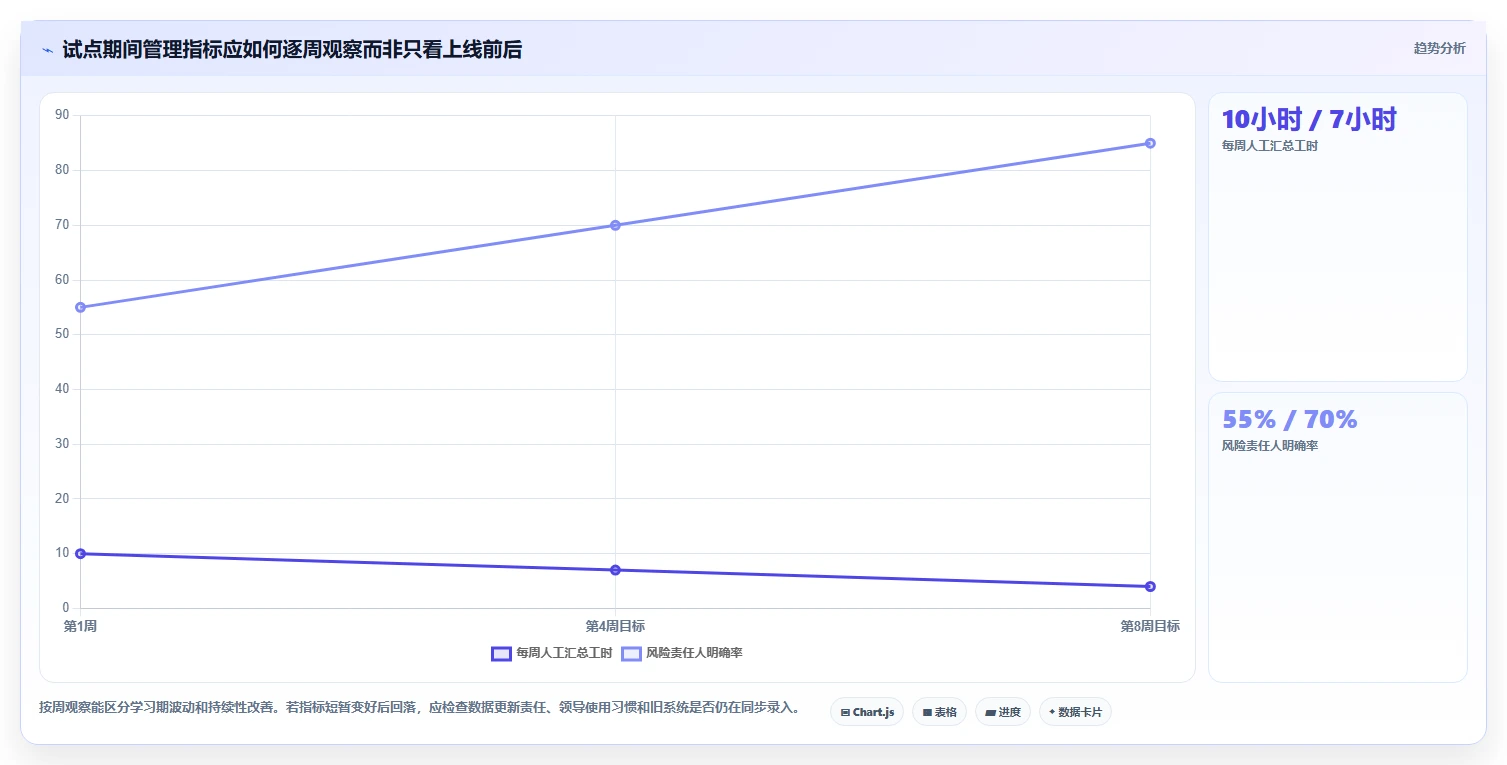Click the page title 试点期间管理指标 heading
Screen dimensions: 1507x765
click(292, 49)
